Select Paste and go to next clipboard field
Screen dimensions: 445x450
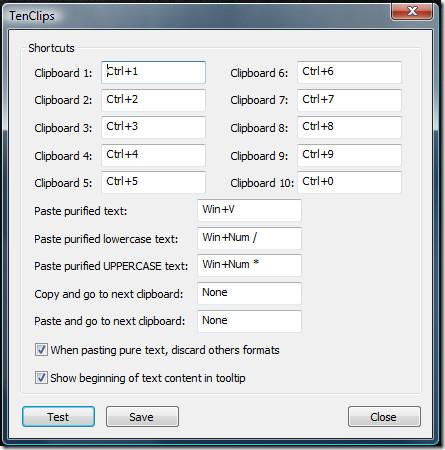pos(249,321)
